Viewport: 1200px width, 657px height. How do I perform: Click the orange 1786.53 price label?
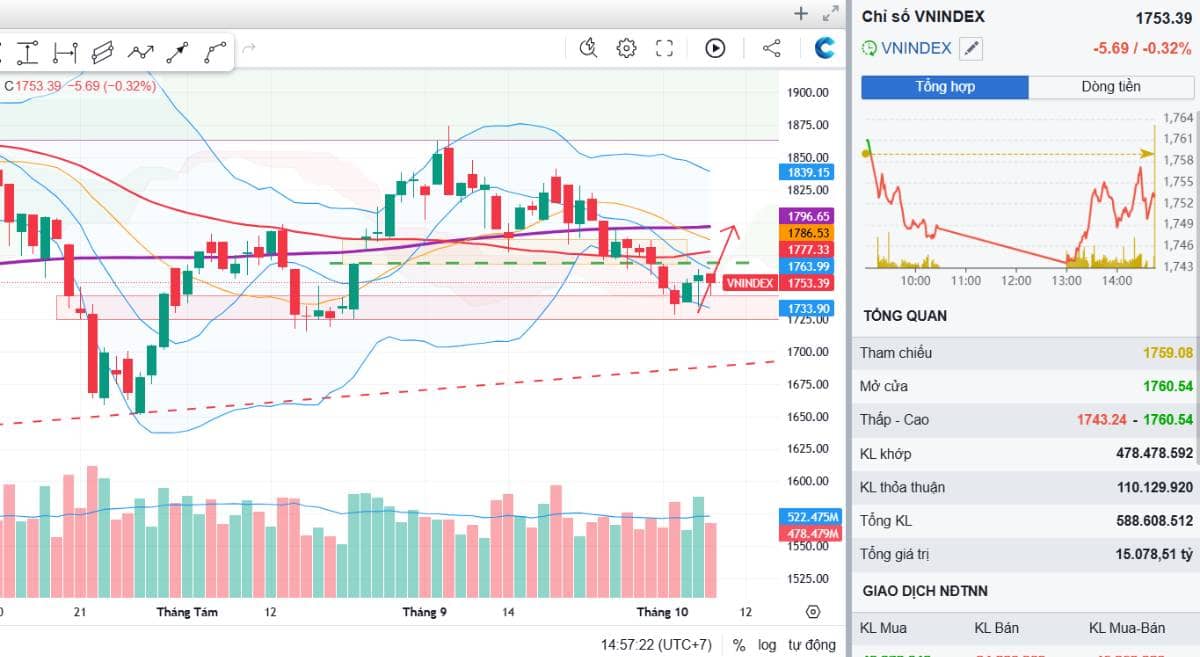(809, 233)
